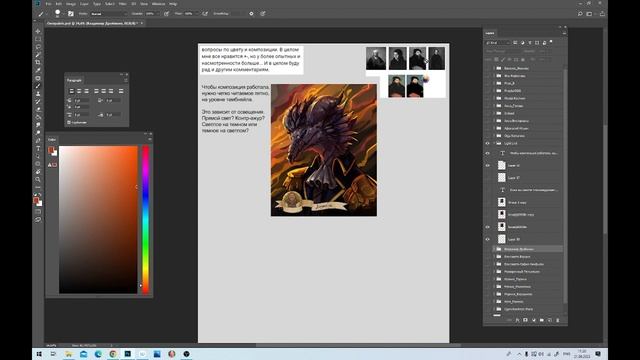Open the File menu
The width and height of the screenshot is (640, 360).
[x=48, y=4]
